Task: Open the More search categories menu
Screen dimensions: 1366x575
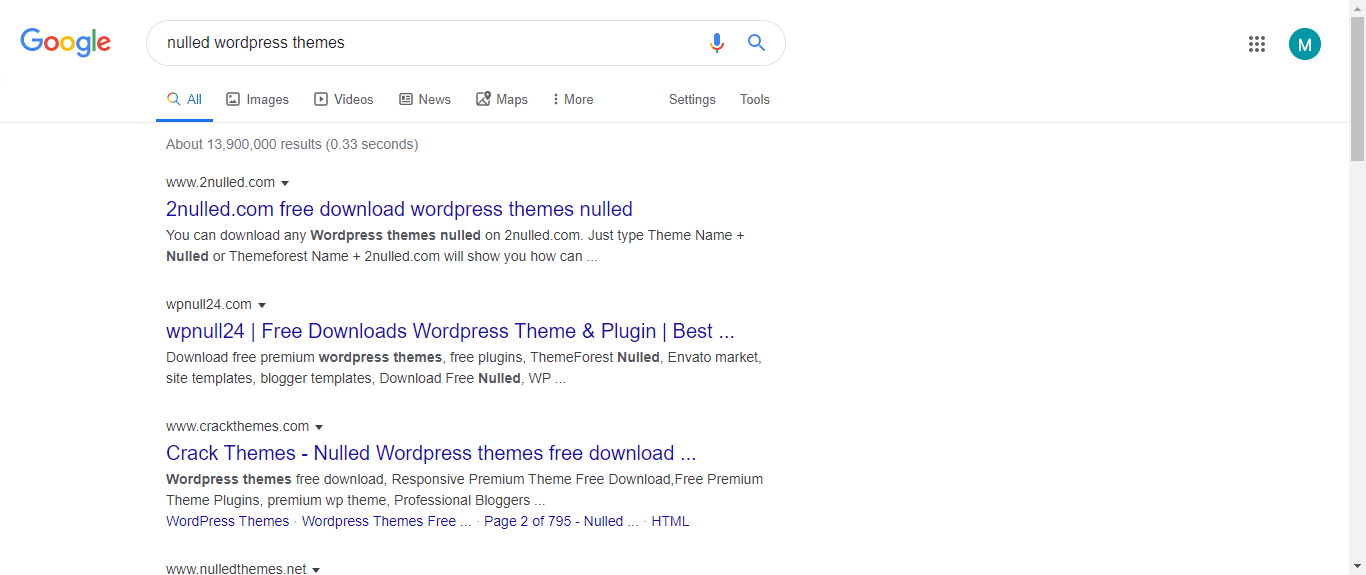Action: click(573, 100)
